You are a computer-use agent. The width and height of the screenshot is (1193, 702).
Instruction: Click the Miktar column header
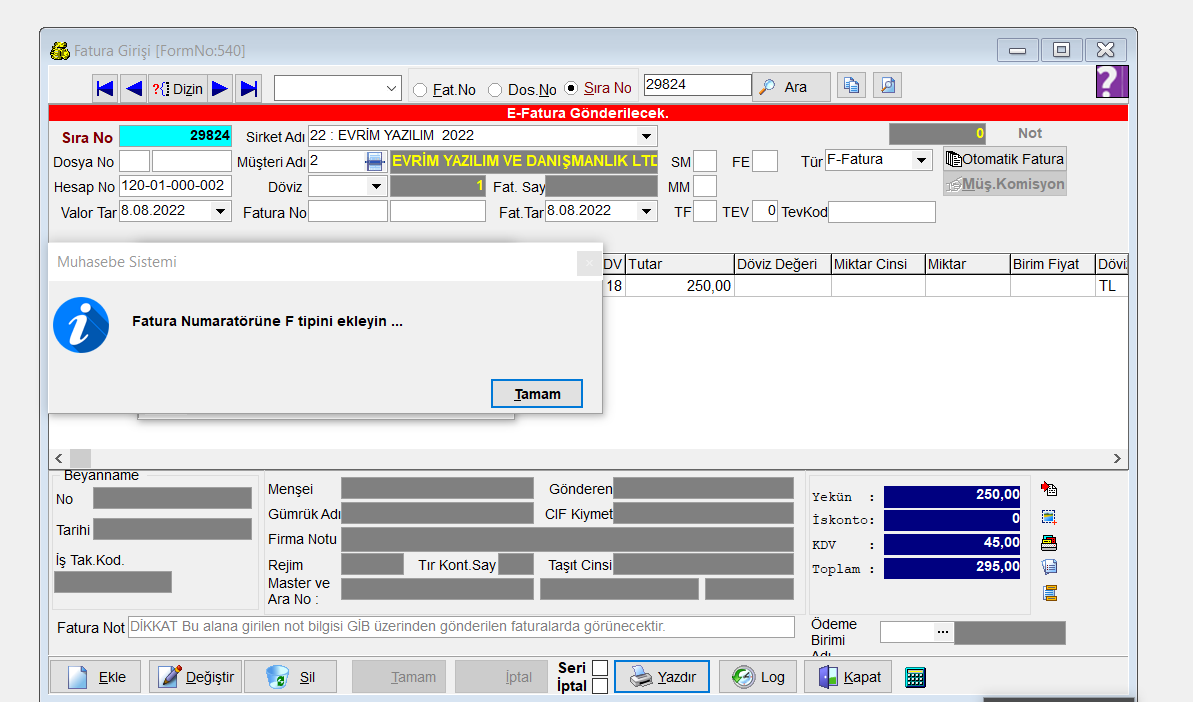(967, 264)
